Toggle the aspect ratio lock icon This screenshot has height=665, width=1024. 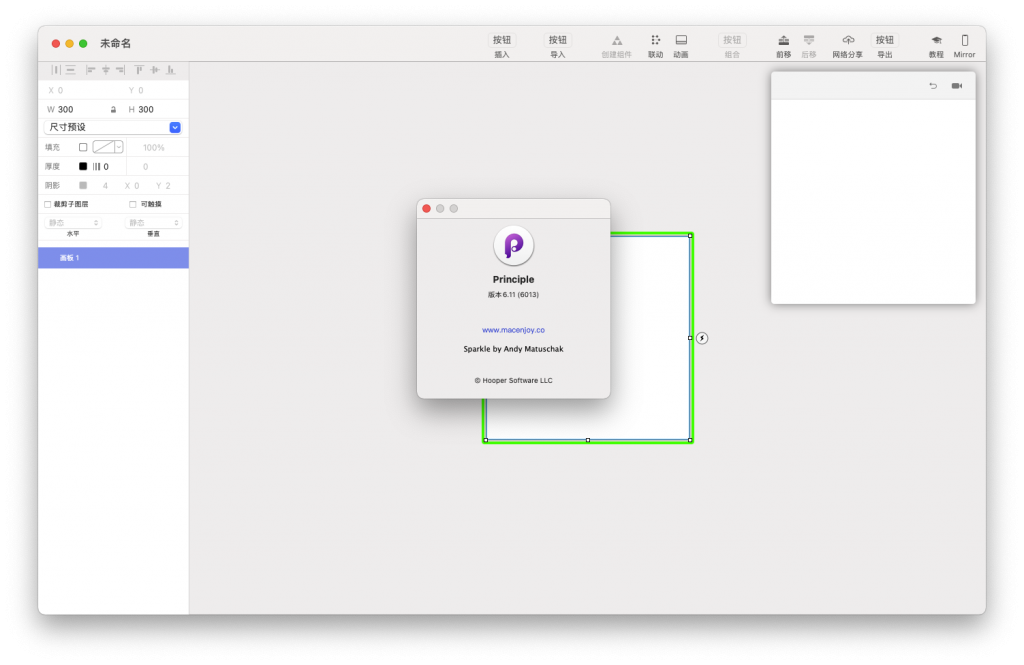click(113, 110)
